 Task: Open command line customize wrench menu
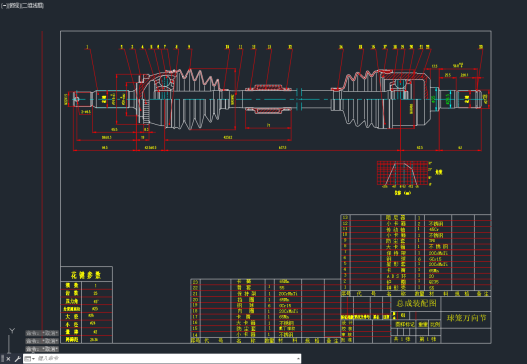[17, 359]
